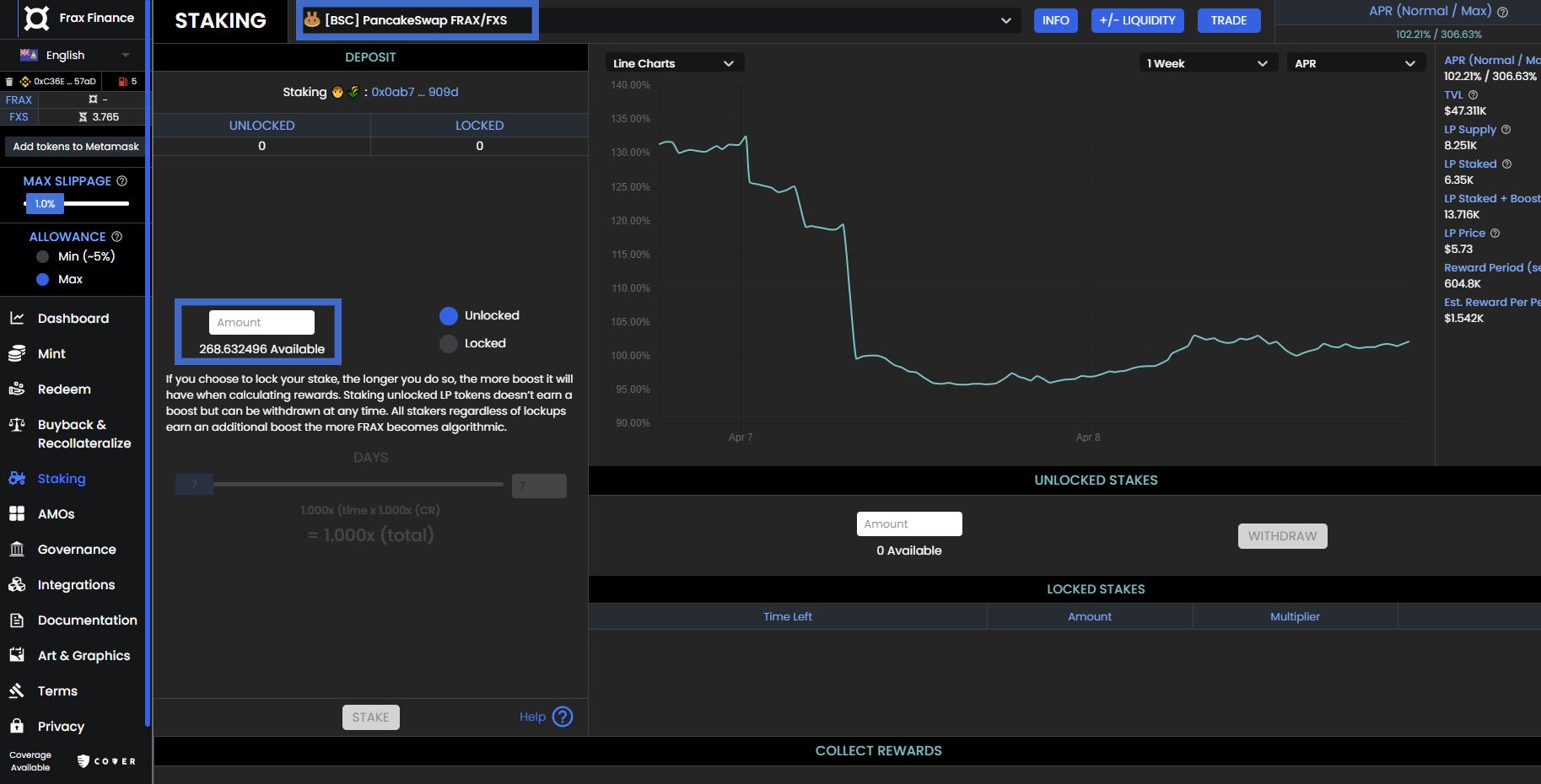Click the WITHDRAW button

tap(1283, 536)
